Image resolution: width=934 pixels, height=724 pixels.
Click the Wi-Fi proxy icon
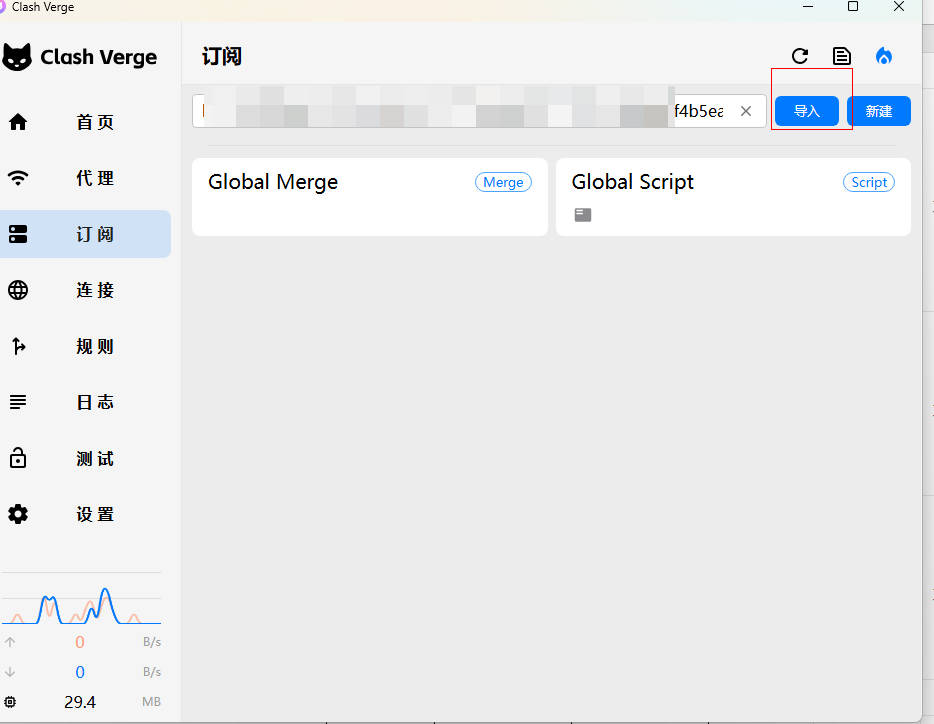tap(18, 178)
